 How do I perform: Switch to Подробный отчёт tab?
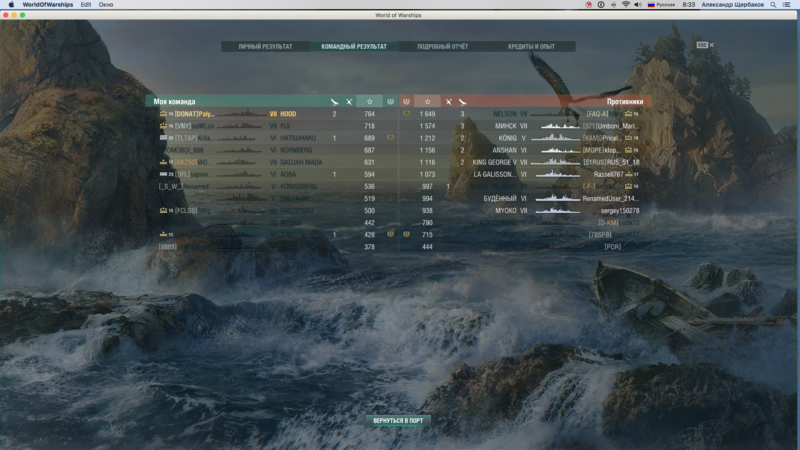pos(442,46)
